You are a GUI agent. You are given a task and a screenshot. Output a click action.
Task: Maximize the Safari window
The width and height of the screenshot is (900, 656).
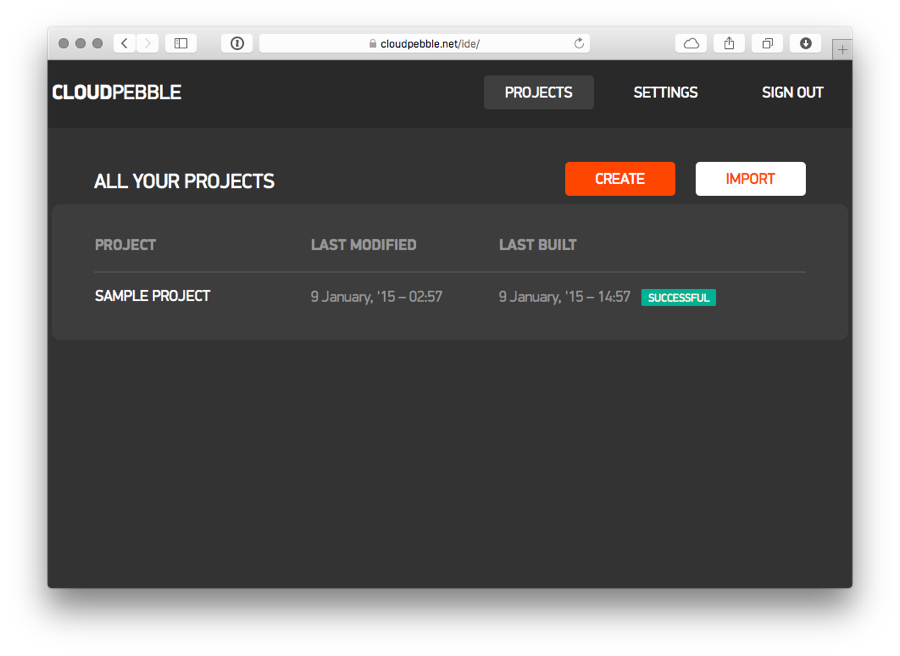(x=98, y=44)
